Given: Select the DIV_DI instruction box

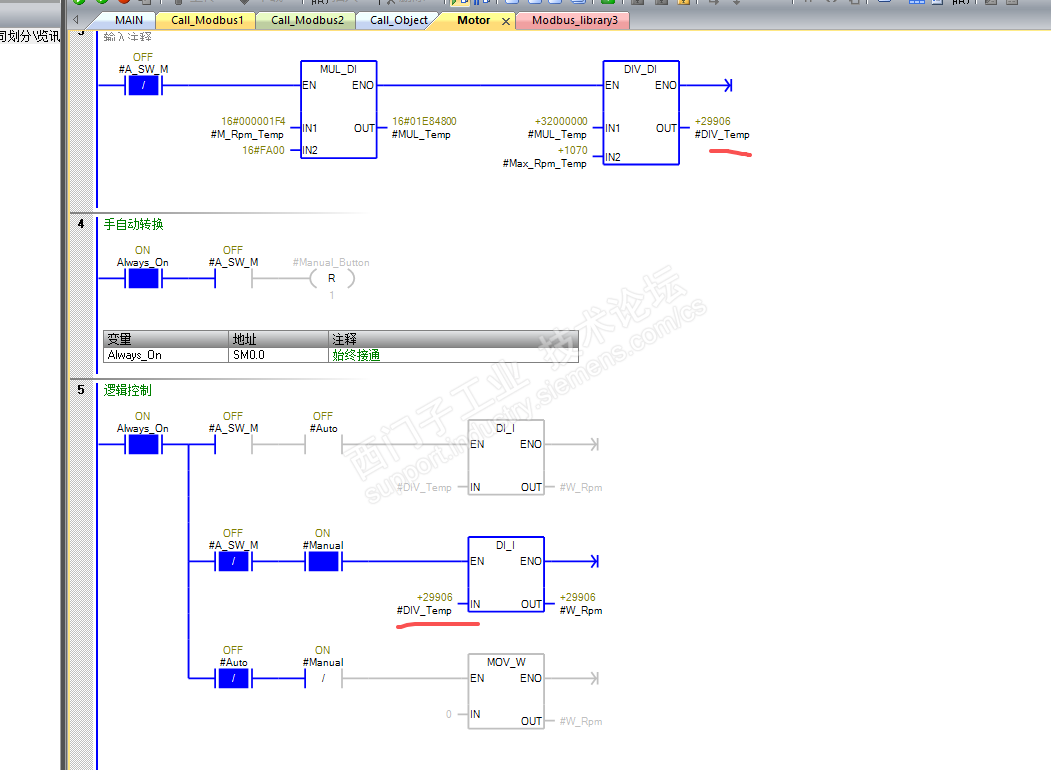Looking at the screenshot, I should [x=641, y=113].
